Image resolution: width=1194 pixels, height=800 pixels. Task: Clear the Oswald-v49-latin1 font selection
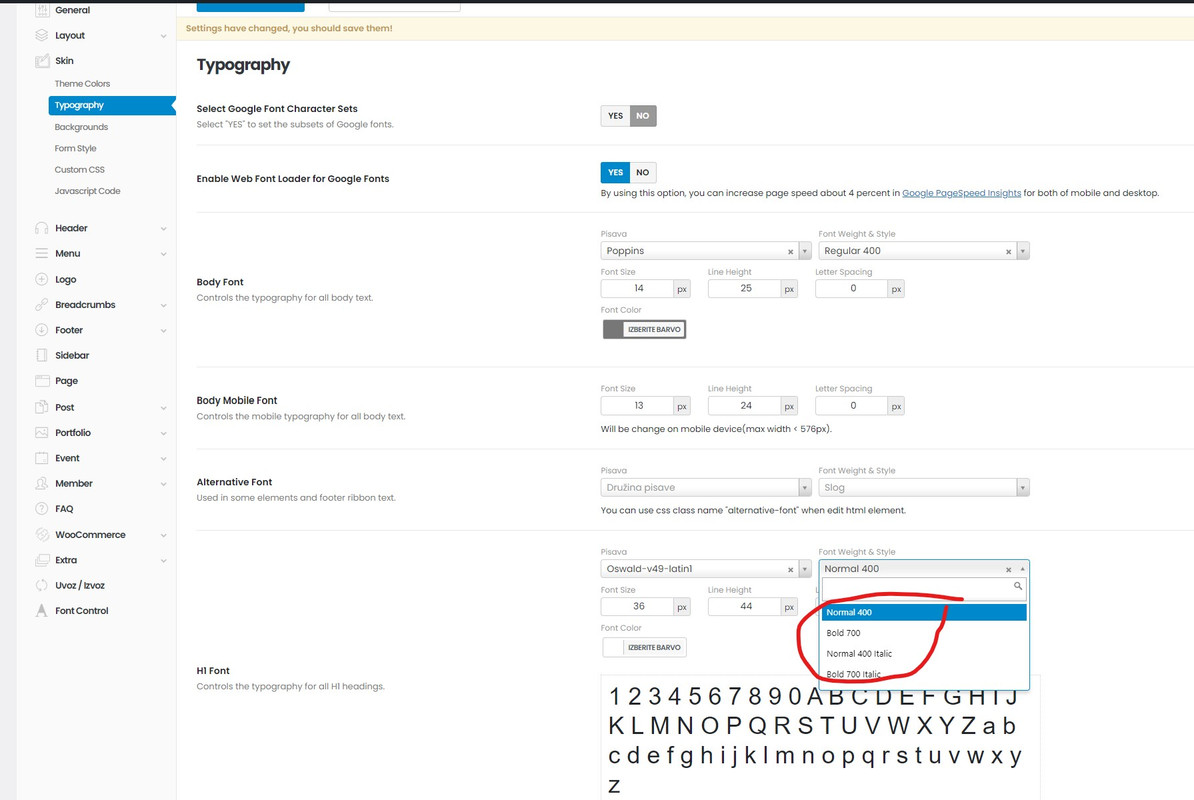click(x=790, y=569)
